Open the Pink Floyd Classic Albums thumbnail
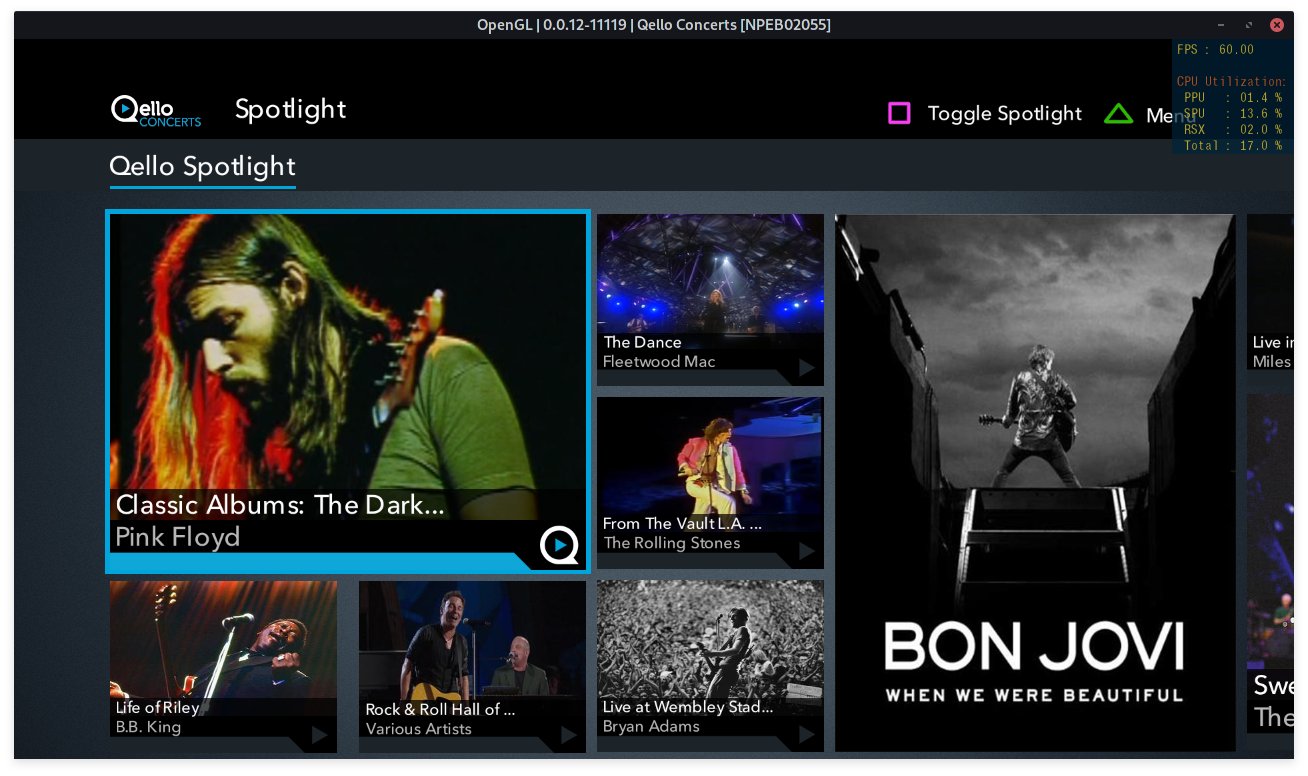Viewport: 1308px width, 776px height. 347,392
